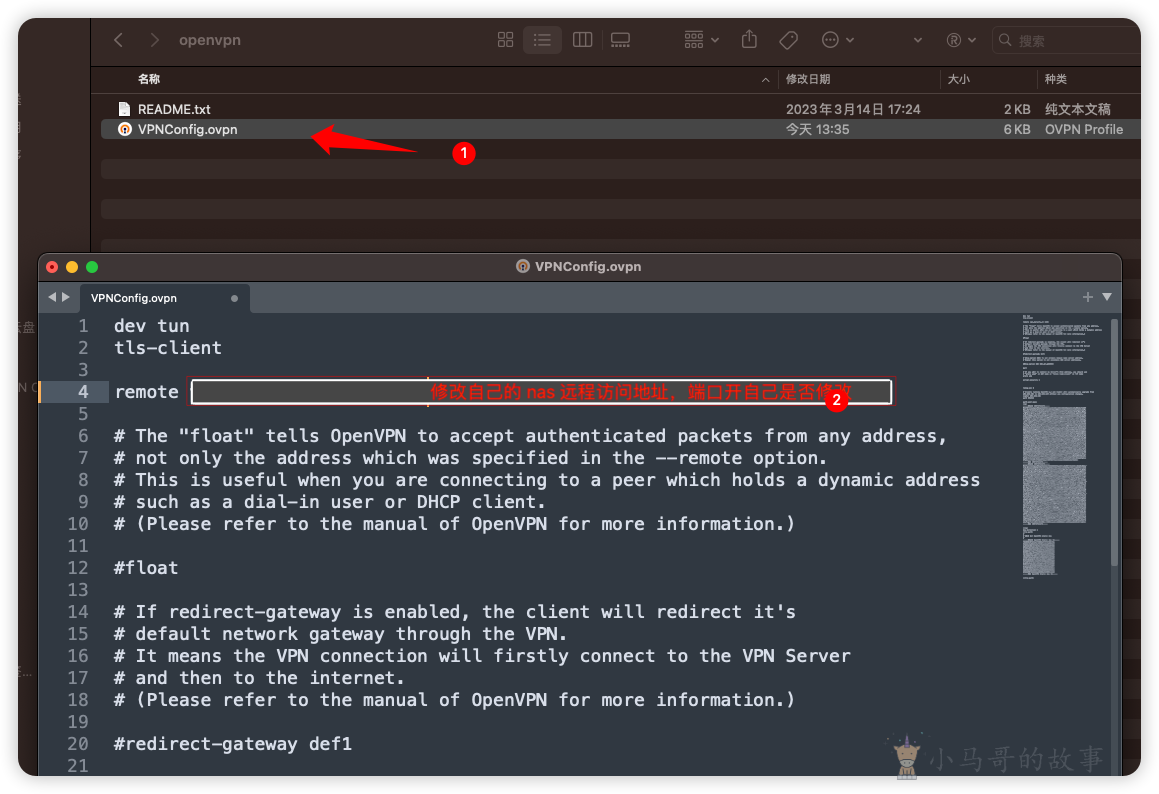The height and width of the screenshot is (794, 1159).
Task: Click the Finder search field
Action: tap(1068, 40)
